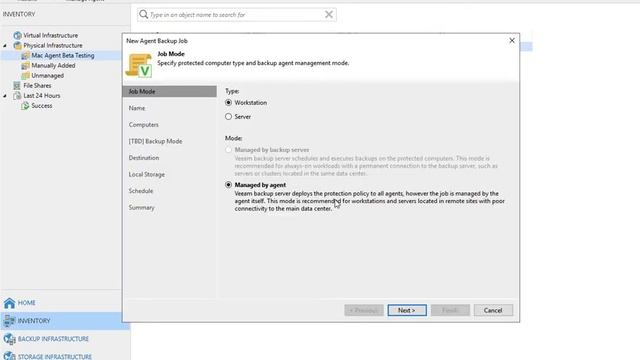Cancel the New Agent Backup Job
Screen dimensions: 640x360
[493, 310]
